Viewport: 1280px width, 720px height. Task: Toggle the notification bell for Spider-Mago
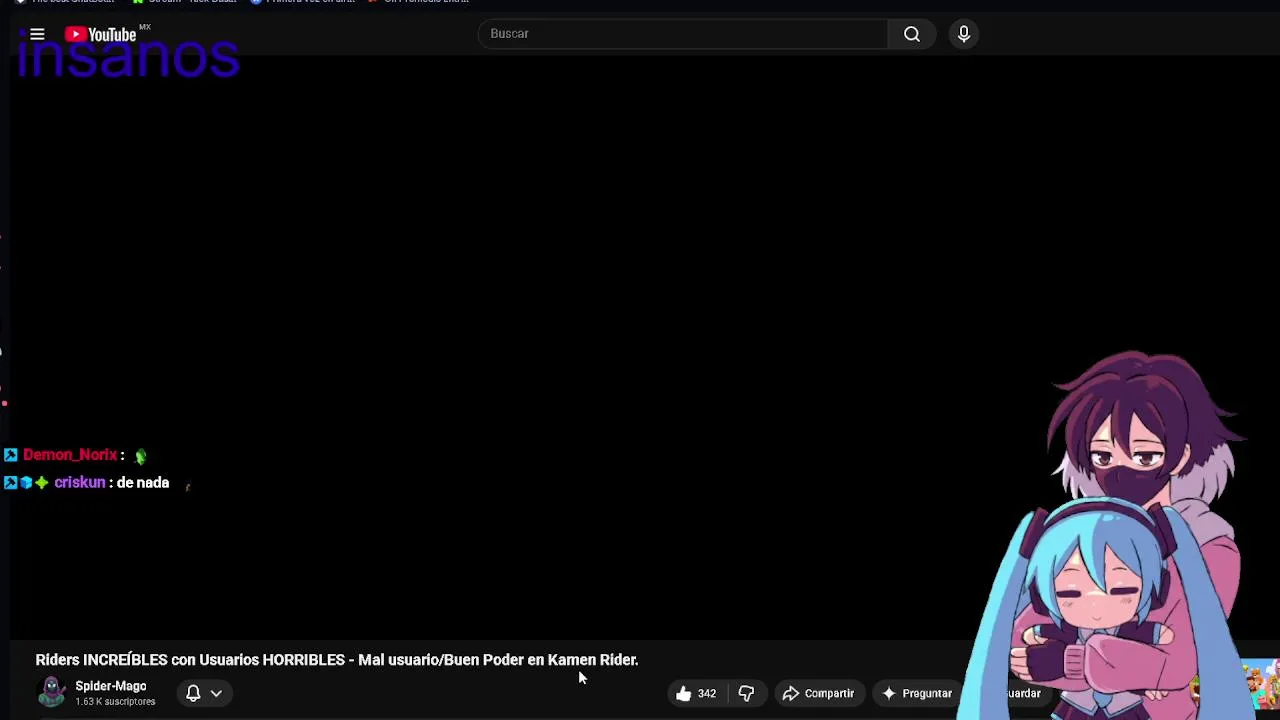[x=193, y=693]
